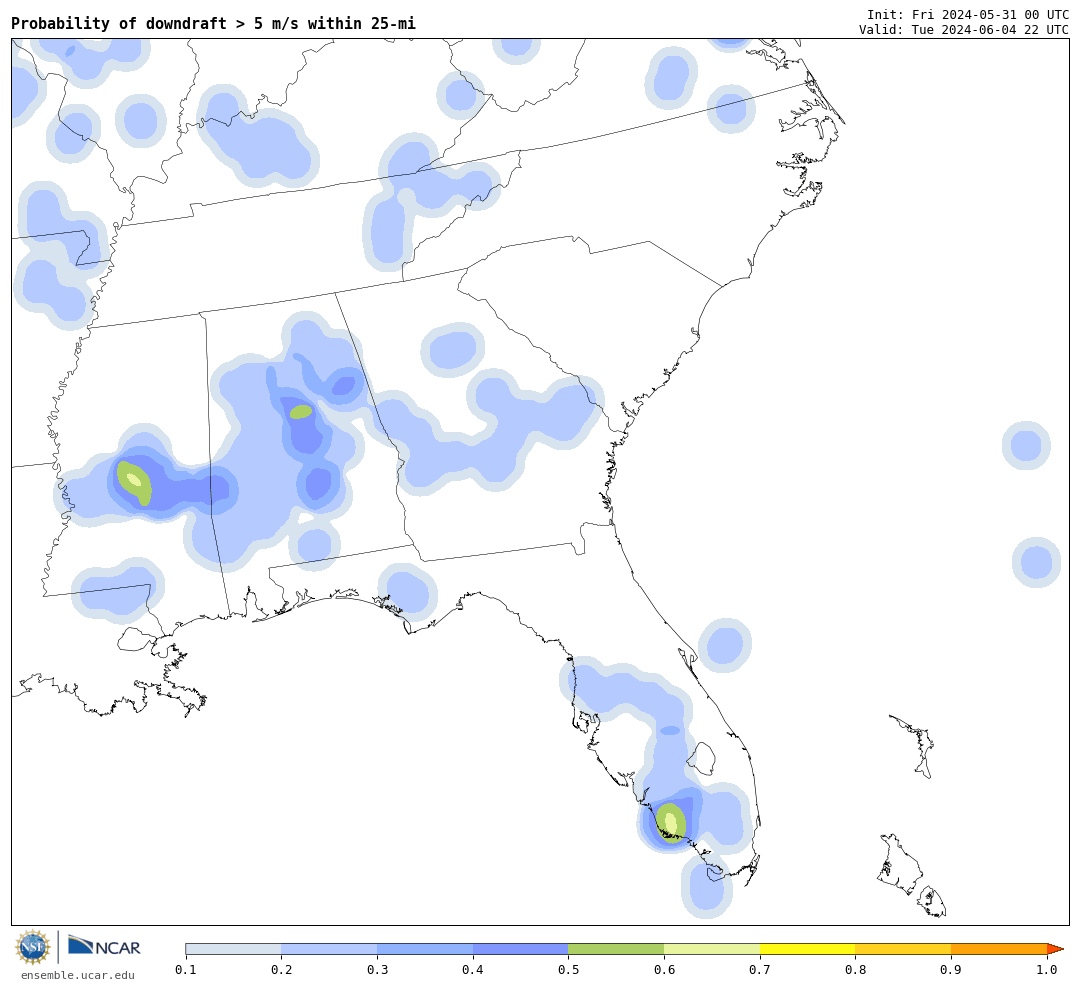The height and width of the screenshot is (988, 1080).
Task: Click the 0.5 colorbar tick label
Action: pyautogui.click(x=568, y=970)
